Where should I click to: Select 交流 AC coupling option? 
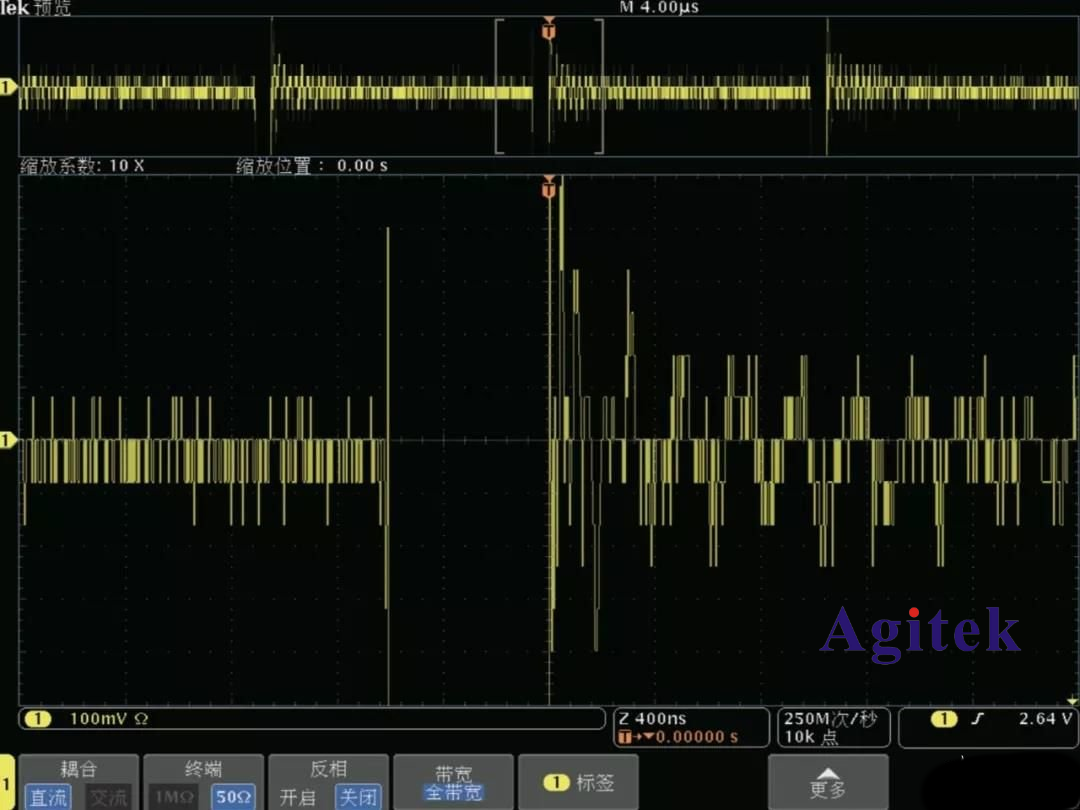pos(108,797)
